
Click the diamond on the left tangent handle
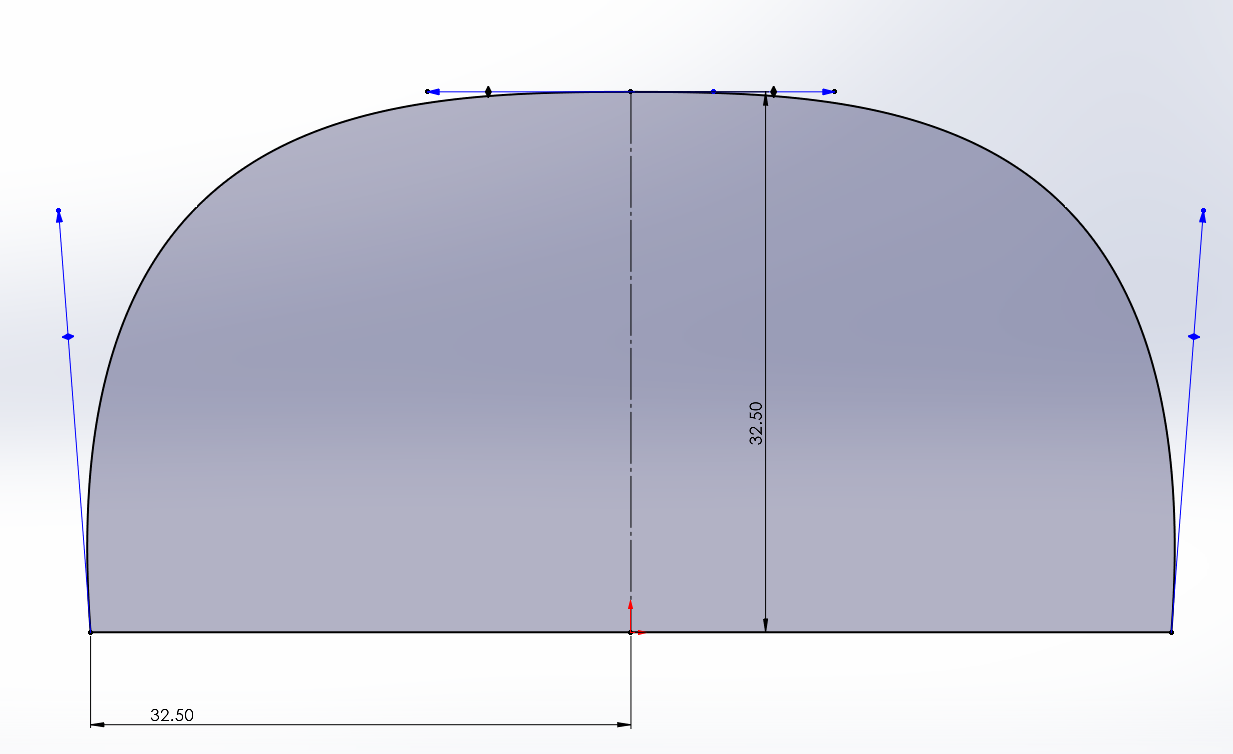point(68,337)
